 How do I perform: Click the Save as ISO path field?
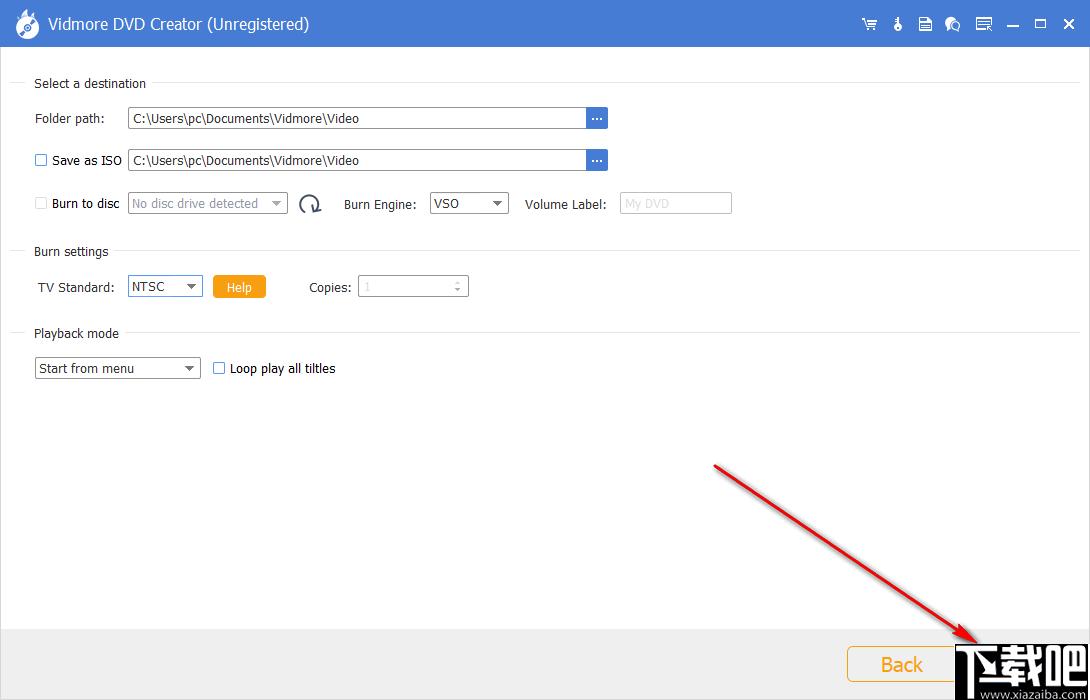click(x=357, y=161)
